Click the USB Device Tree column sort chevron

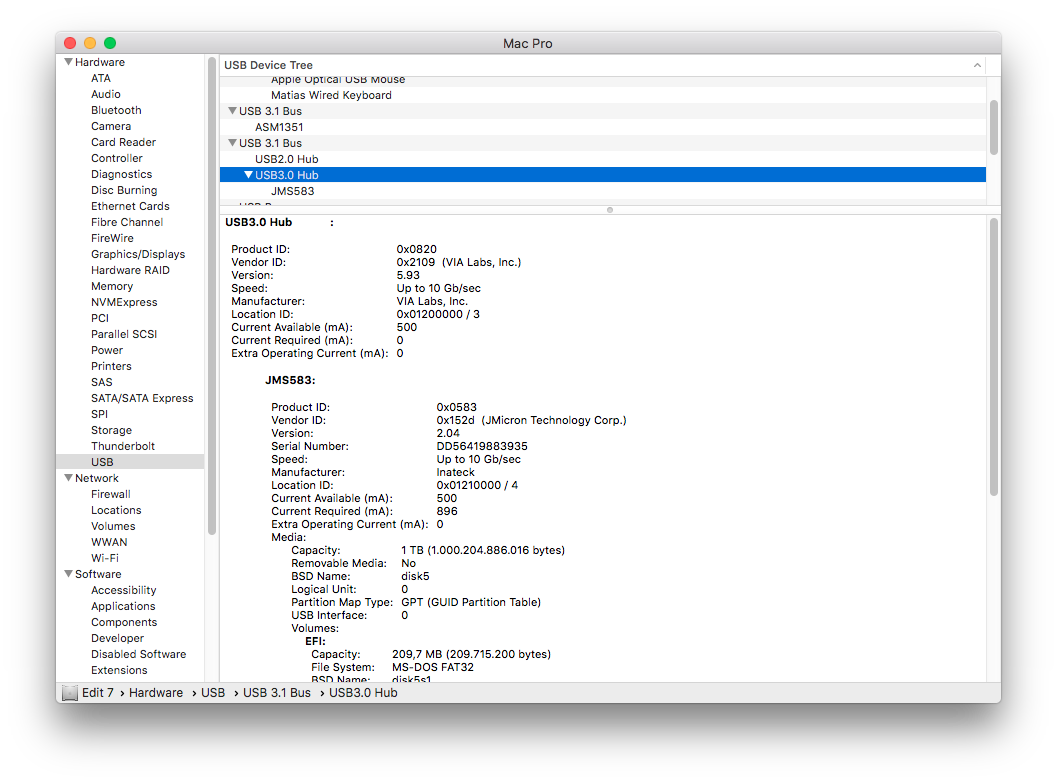point(977,65)
